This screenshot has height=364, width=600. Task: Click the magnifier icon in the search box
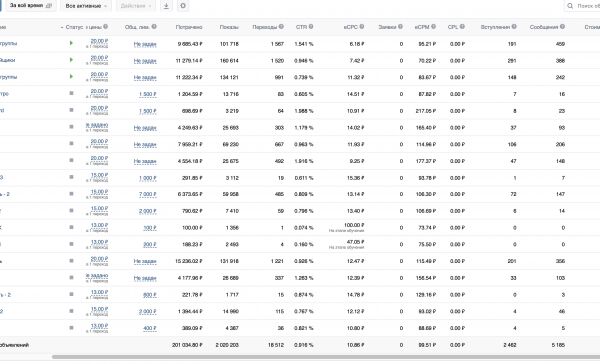pyautogui.click(x=570, y=6)
